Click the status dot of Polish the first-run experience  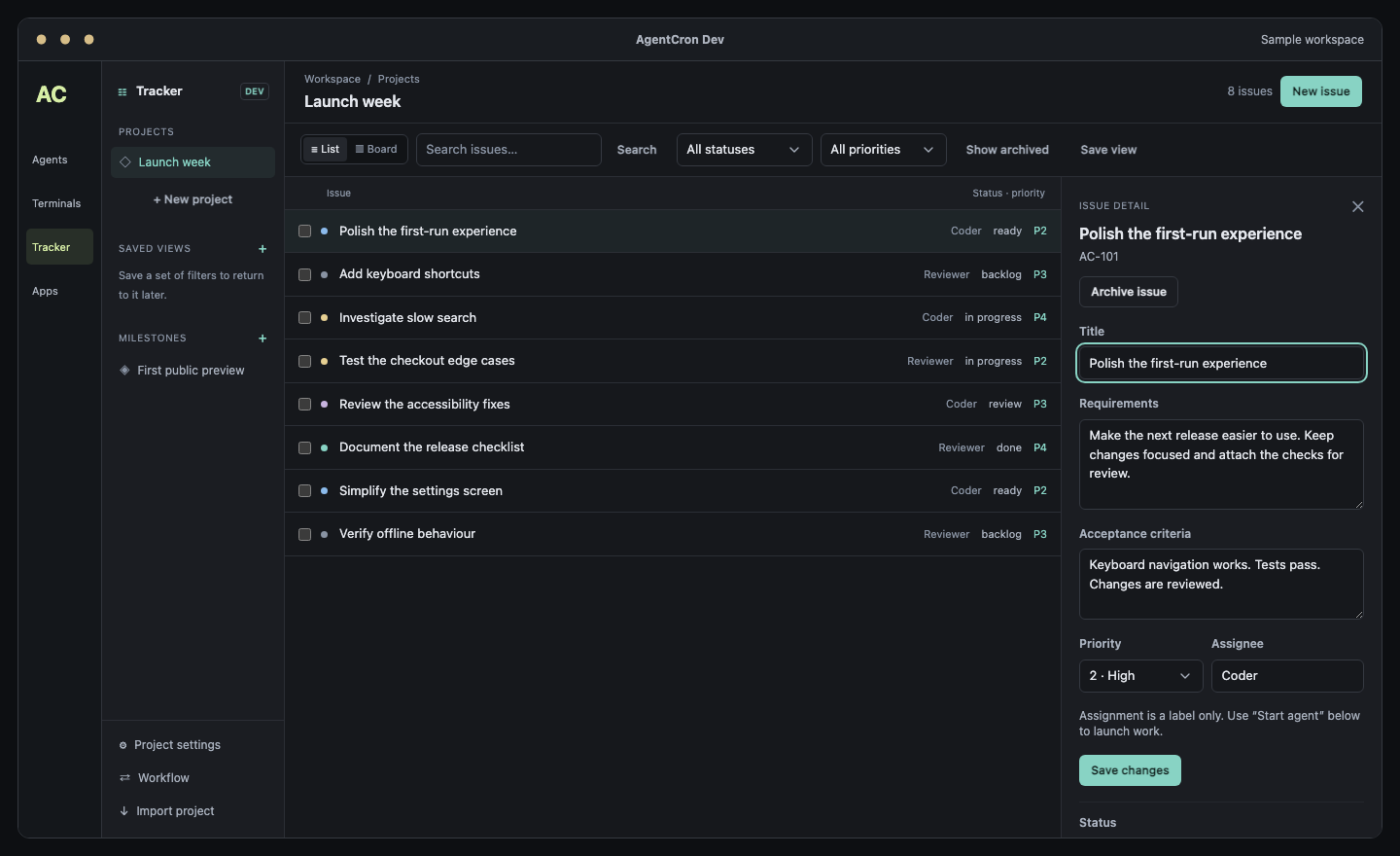point(324,232)
